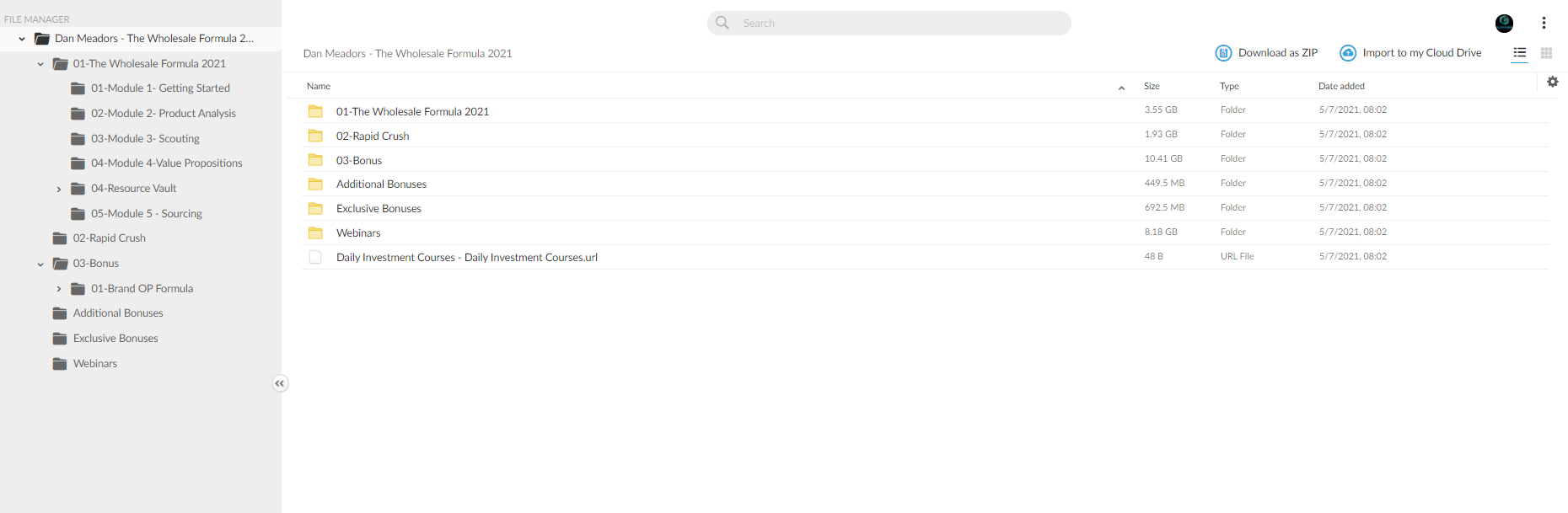Open 02-Rapid Crush in the sidebar tree
The image size is (1568, 513).
tap(110, 238)
